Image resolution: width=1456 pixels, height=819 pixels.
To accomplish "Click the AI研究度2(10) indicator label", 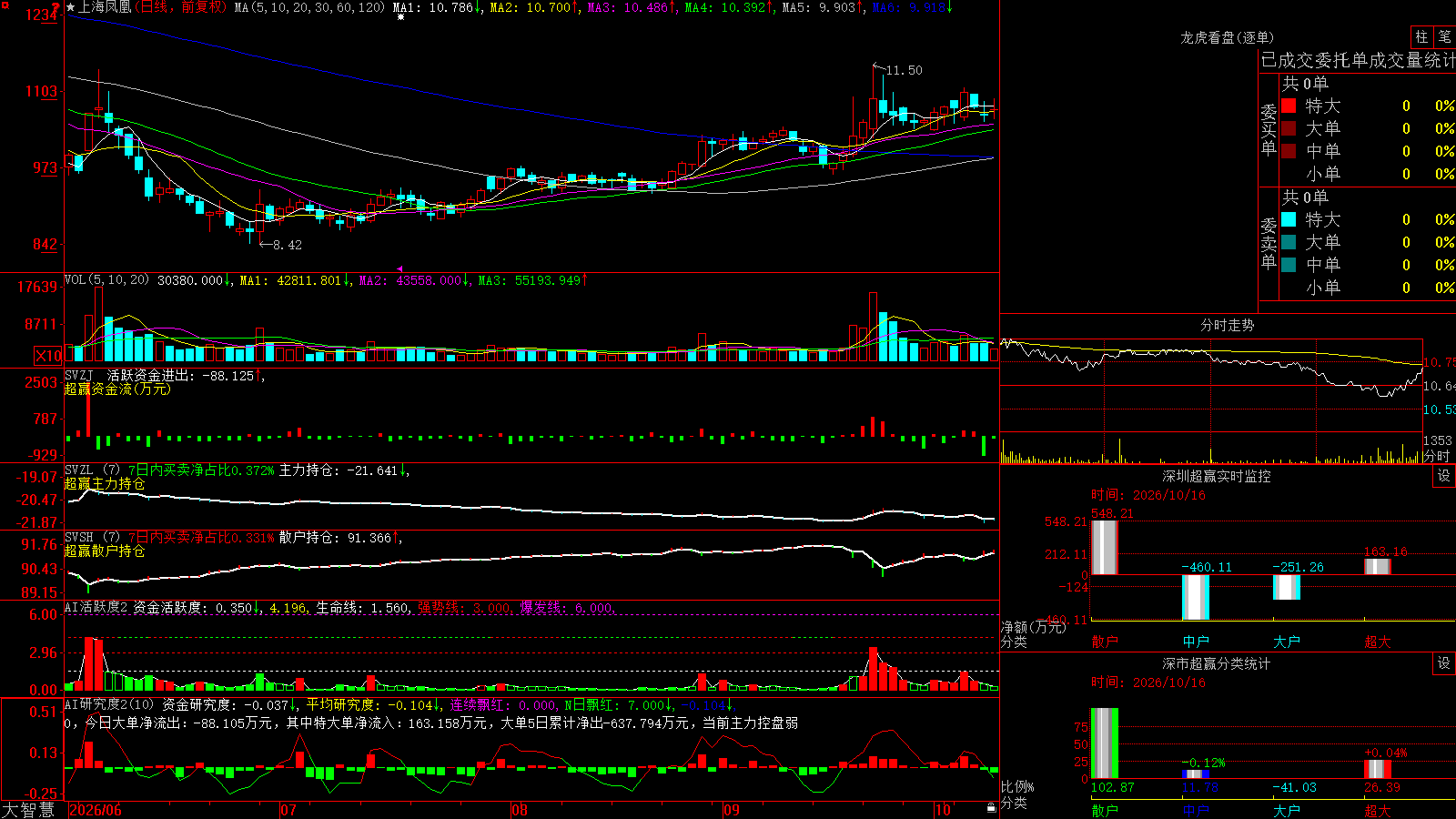I will (x=109, y=704).
